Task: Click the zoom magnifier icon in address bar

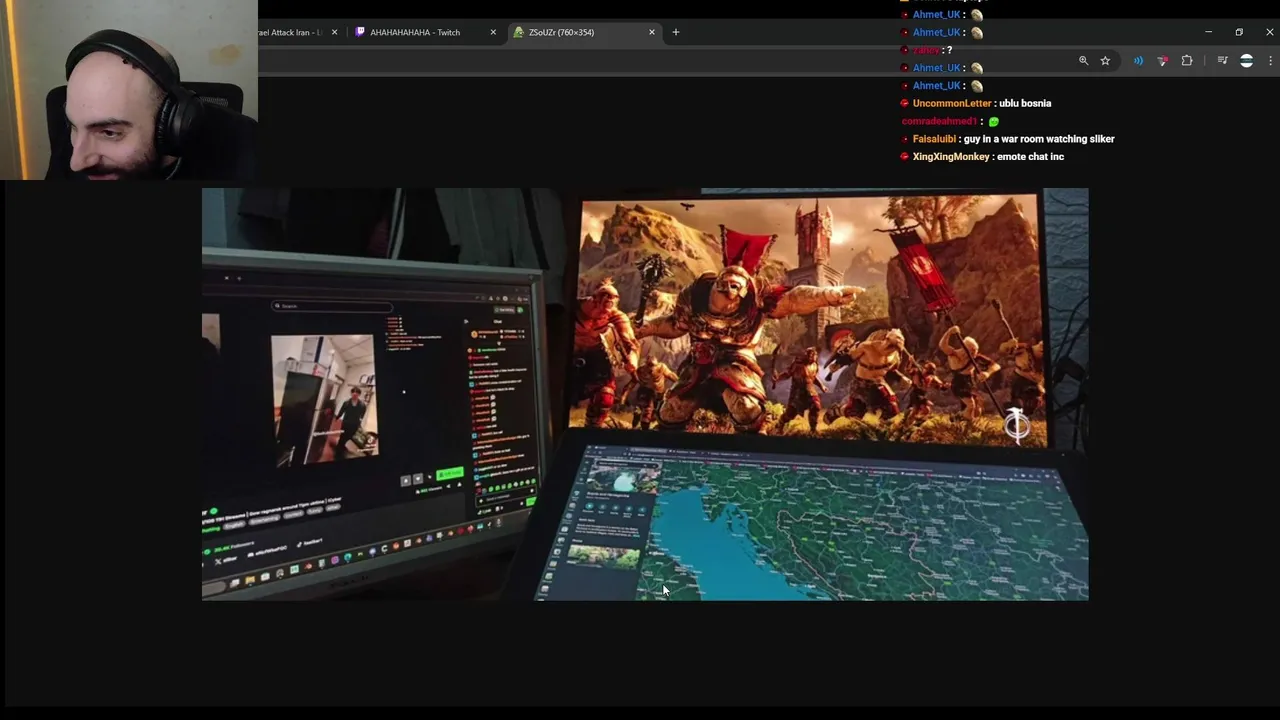Action: point(1083,61)
